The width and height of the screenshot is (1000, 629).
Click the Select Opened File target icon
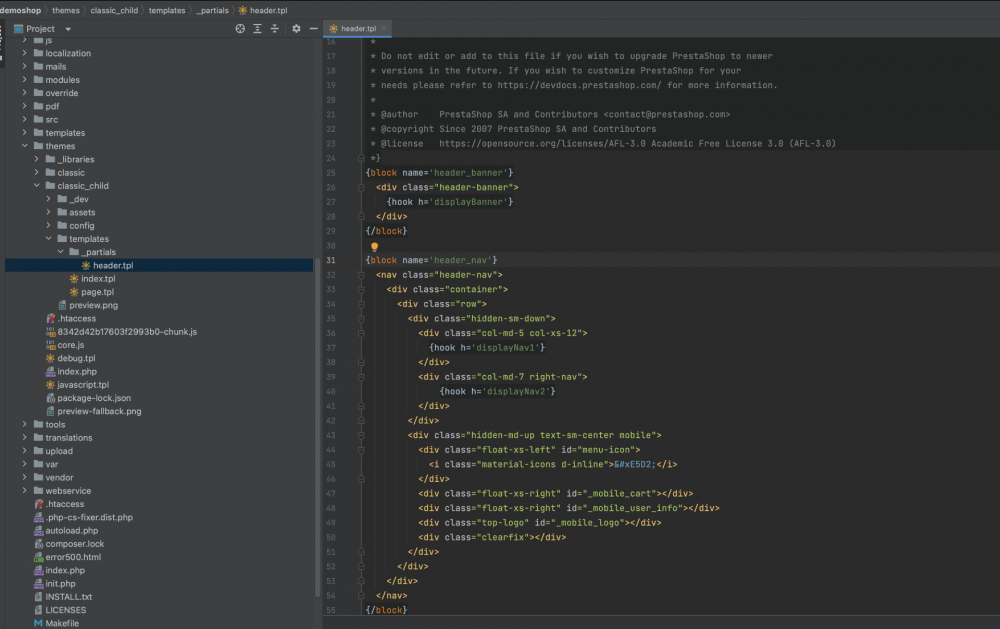(238, 29)
